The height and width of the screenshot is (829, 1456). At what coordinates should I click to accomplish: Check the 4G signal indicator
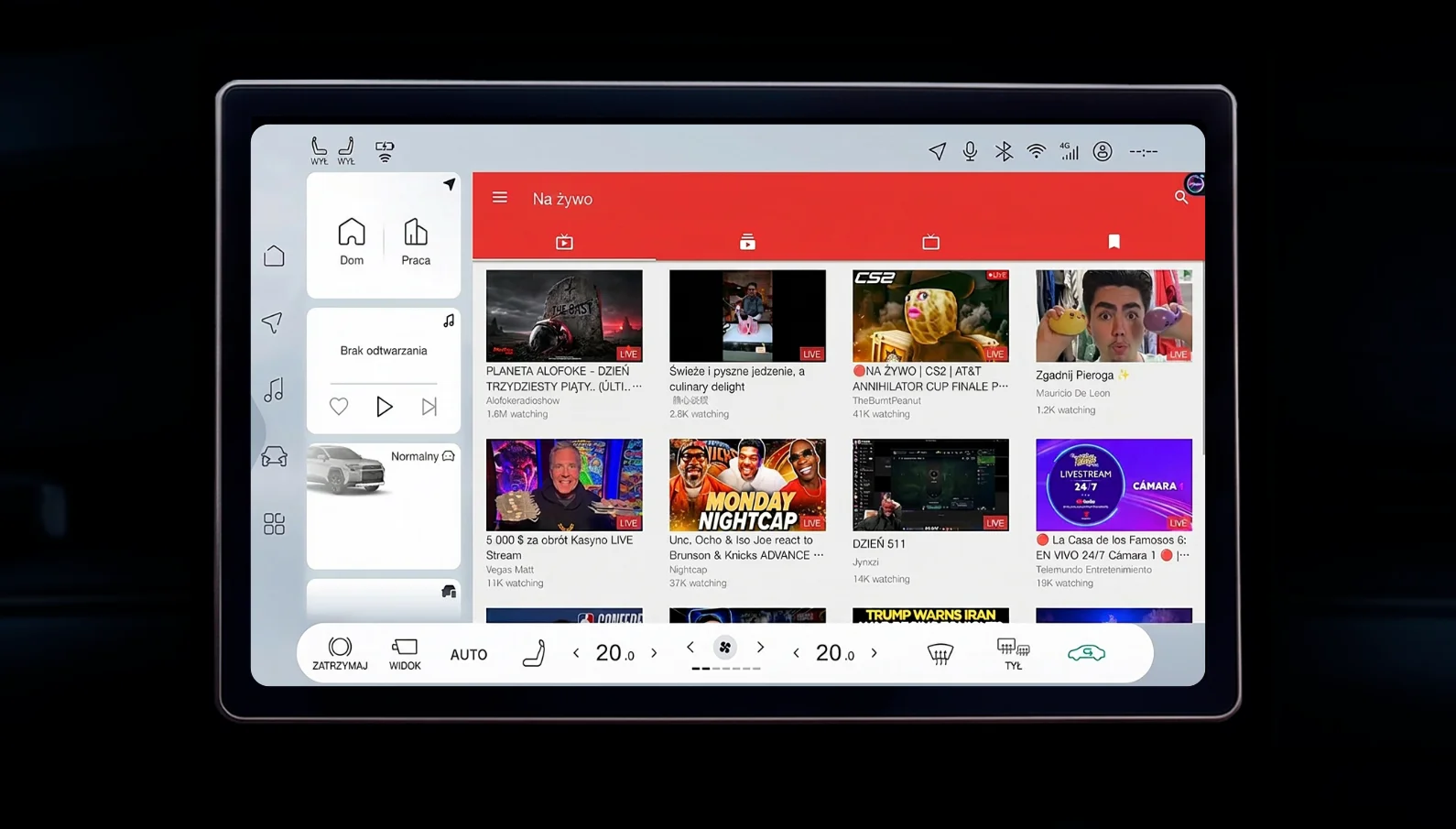point(1069,151)
